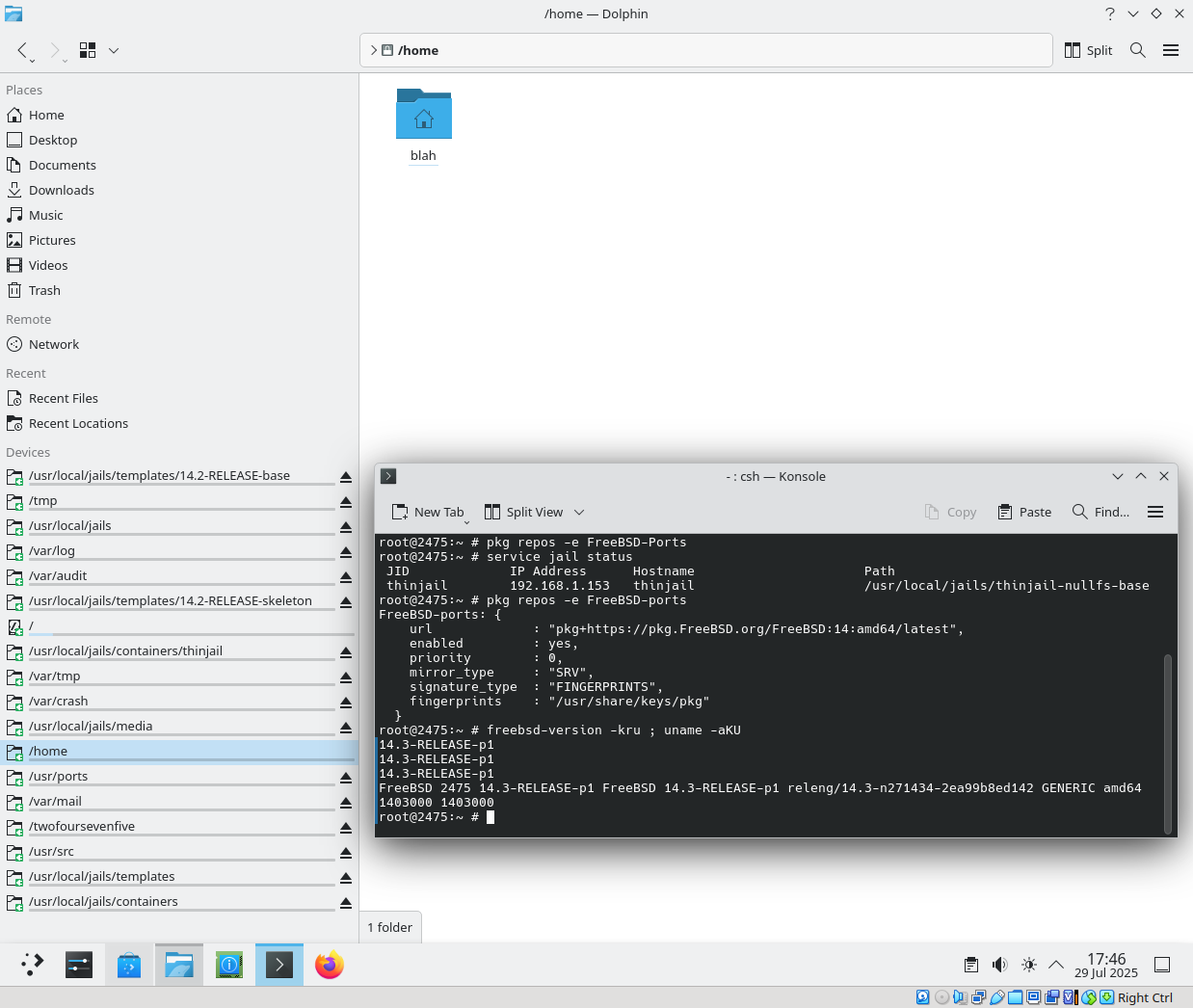Screen dimensions: 1193x1008
Task: Eject the 14.2-RELEASE-skeleton device
Action: tap(346, 602)
